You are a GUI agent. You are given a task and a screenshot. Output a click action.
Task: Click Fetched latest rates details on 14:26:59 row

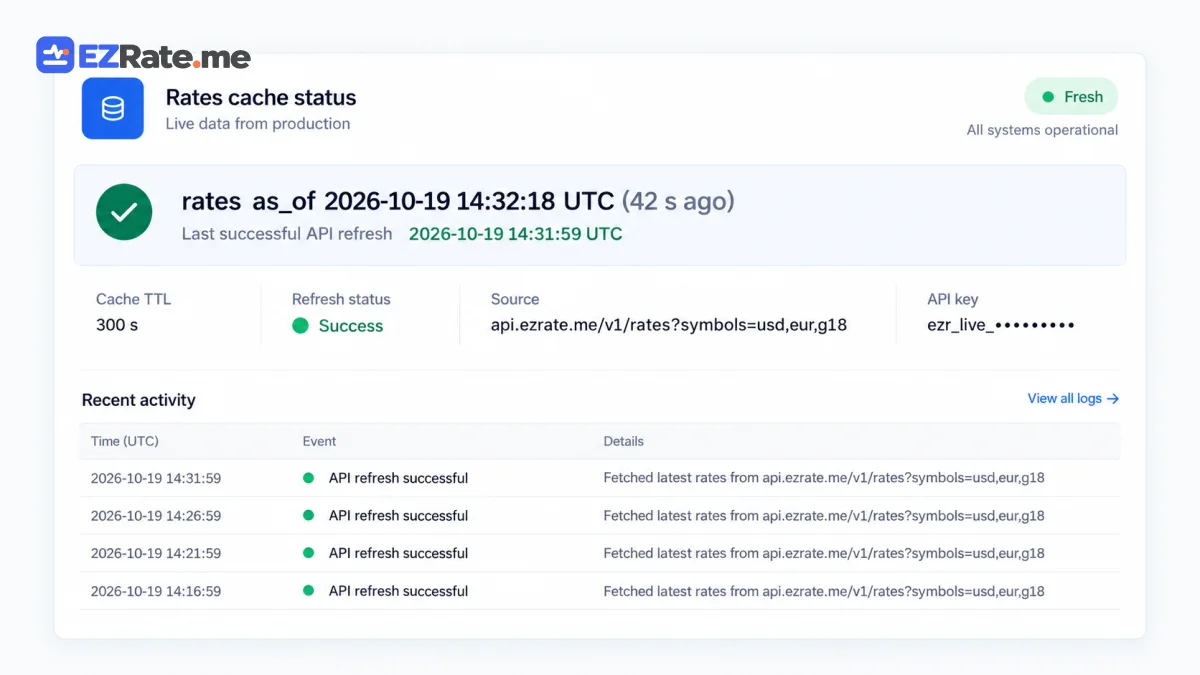click(x=824, y=516)
